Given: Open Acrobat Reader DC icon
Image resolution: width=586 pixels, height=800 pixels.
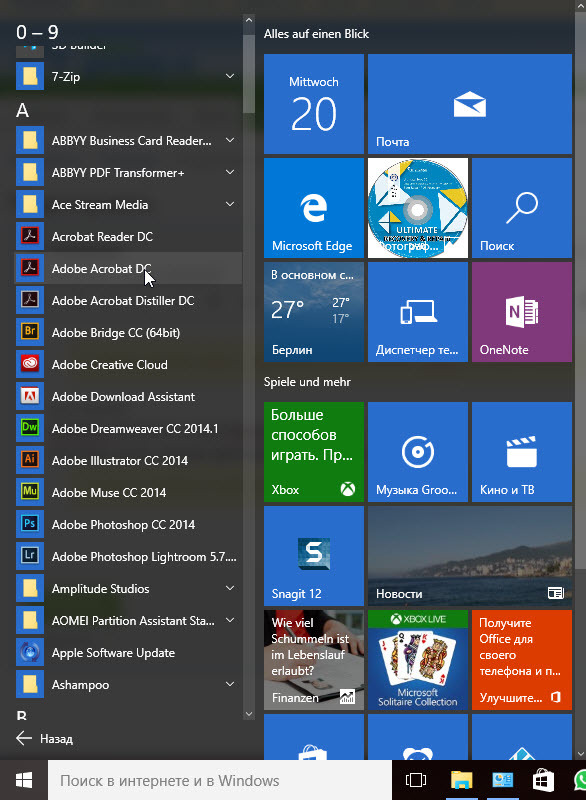Looking at the screenshot, I should pos(30,236).
